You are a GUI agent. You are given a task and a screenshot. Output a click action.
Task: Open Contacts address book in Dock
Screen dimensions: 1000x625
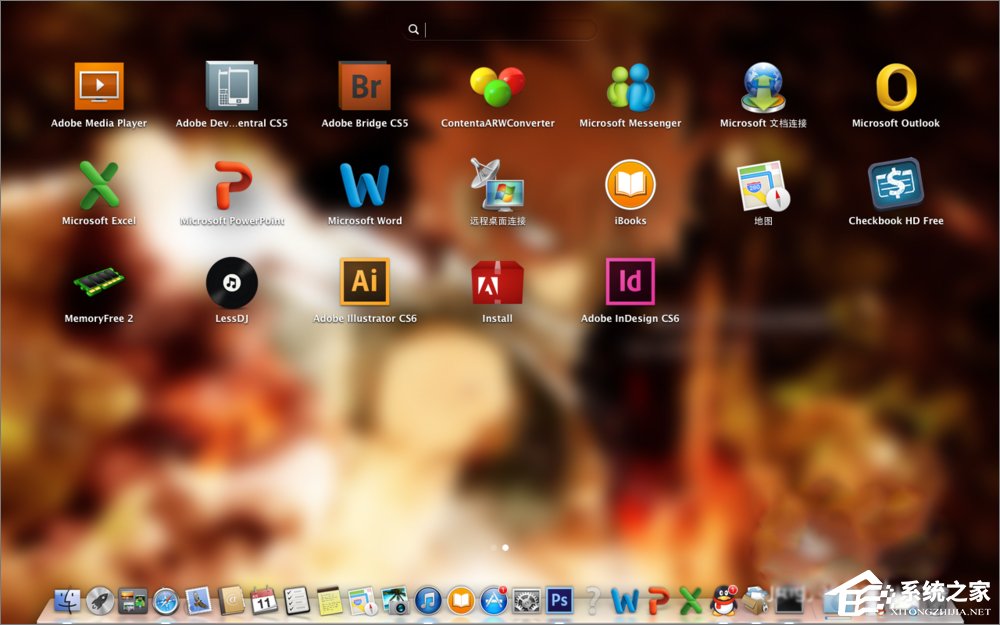tap(231, 601)
